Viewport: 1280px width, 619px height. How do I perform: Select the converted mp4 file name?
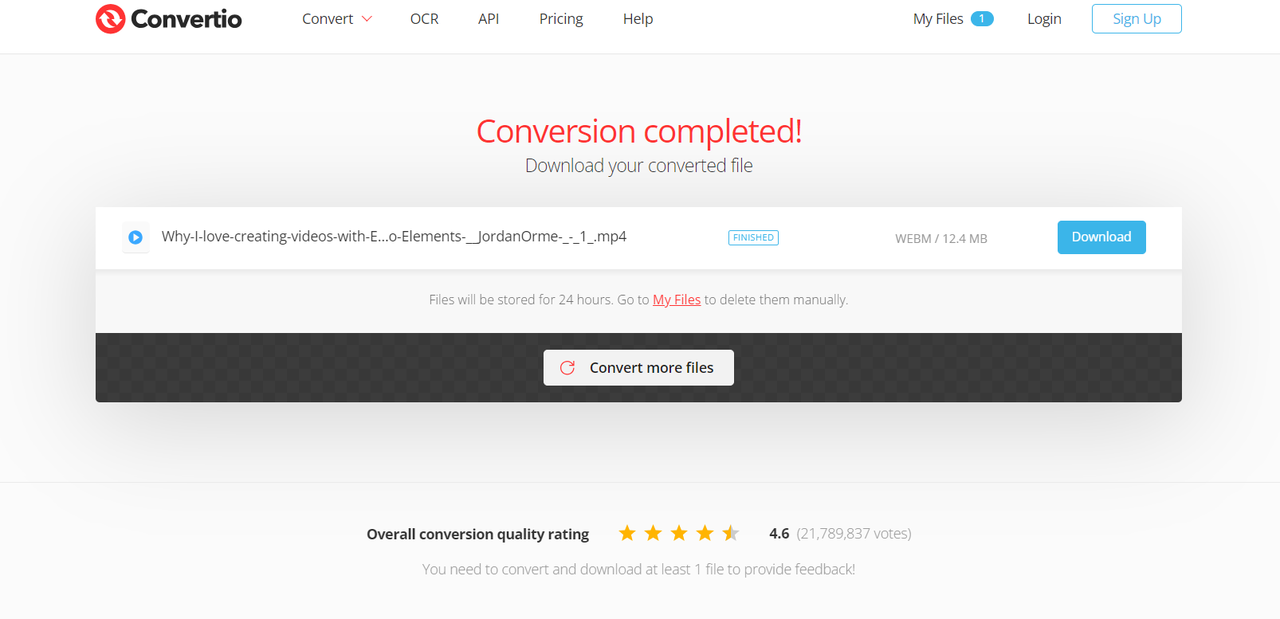tap(394, 237)
